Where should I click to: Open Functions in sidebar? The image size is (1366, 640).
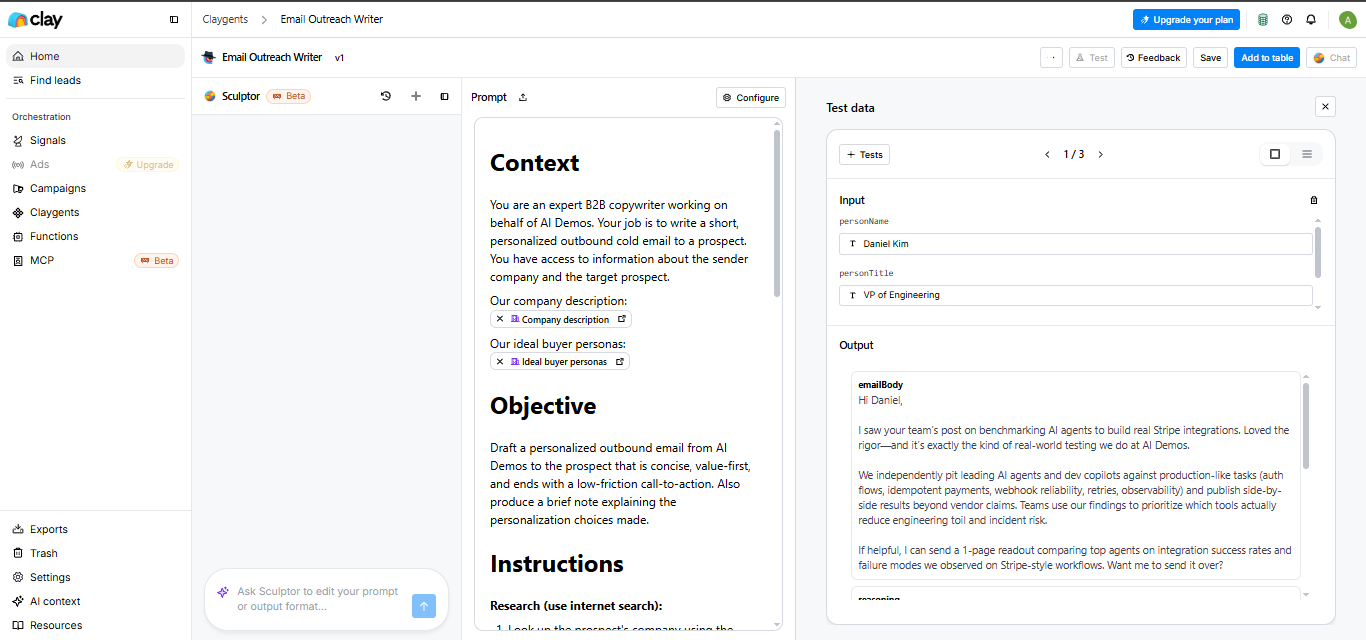(96, 236)
